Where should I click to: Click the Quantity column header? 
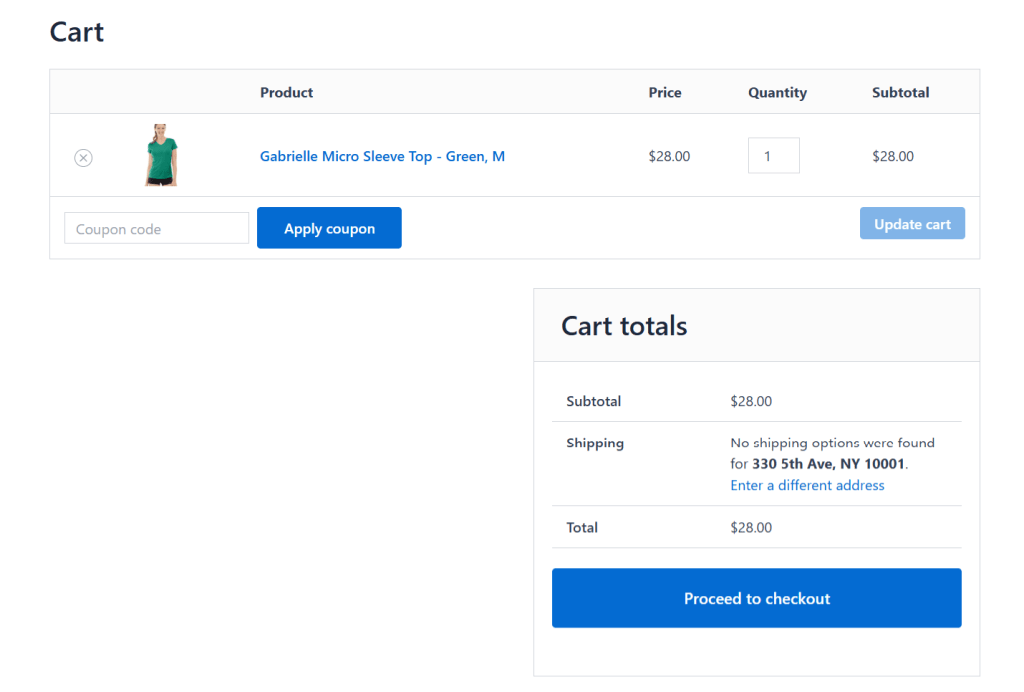pyautogui.click(x=777, y=92)
